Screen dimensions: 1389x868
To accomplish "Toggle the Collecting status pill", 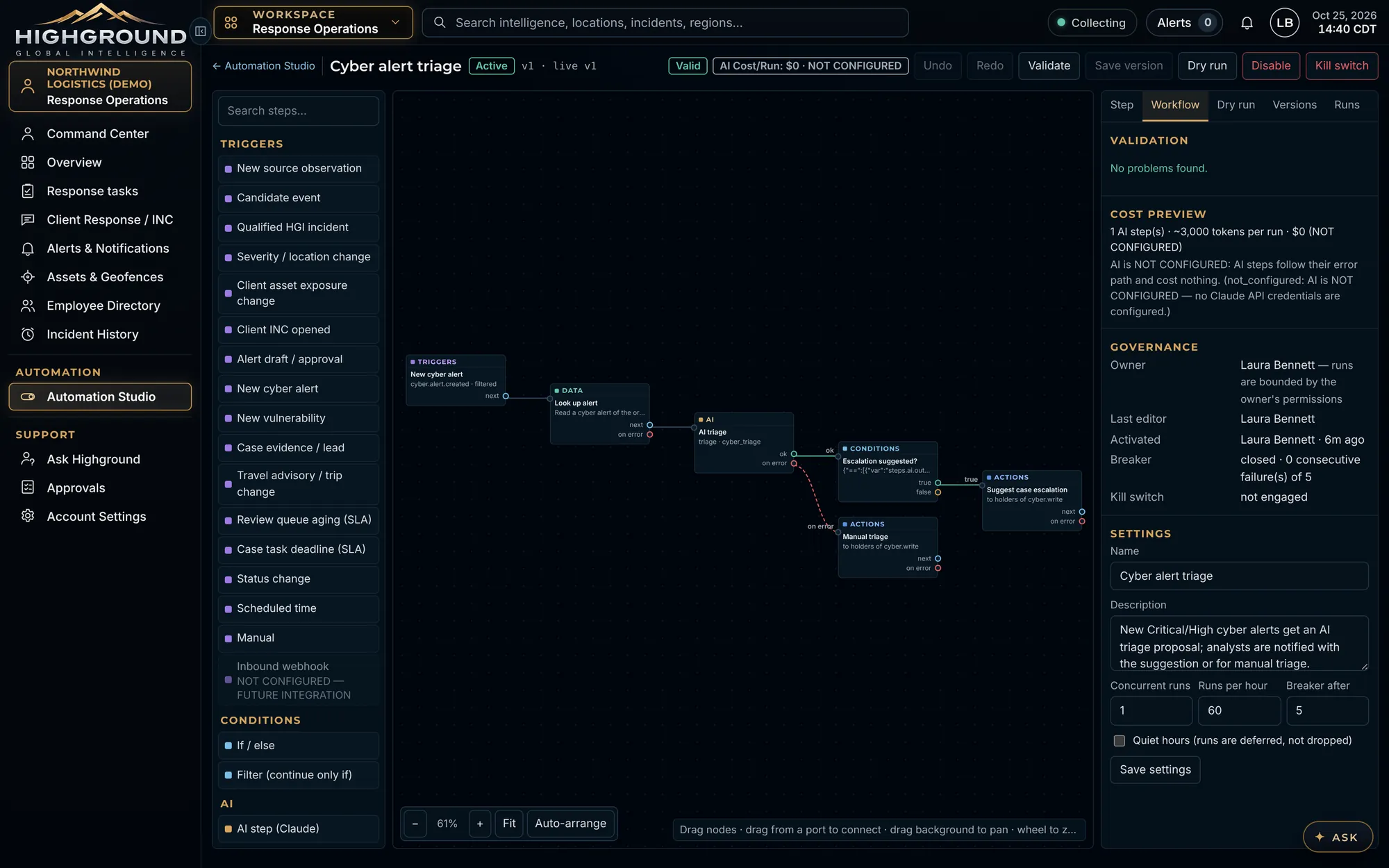I will pos(1092,23).
